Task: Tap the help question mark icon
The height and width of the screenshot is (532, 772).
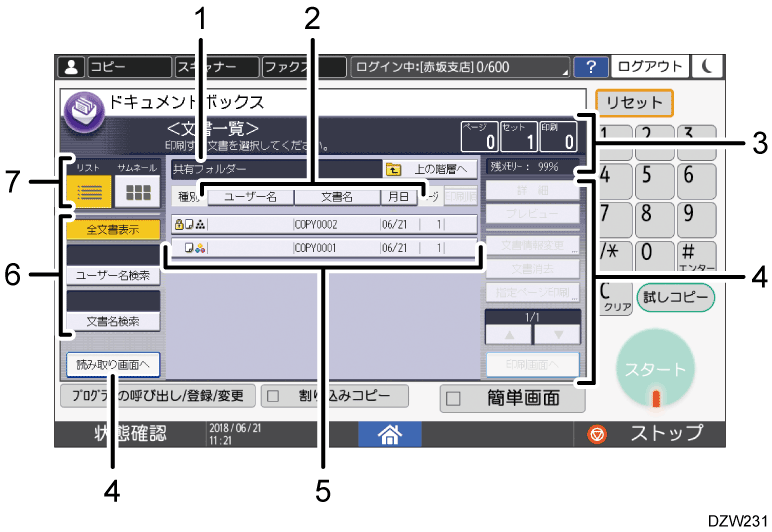Action: click(x=591, y=67)
